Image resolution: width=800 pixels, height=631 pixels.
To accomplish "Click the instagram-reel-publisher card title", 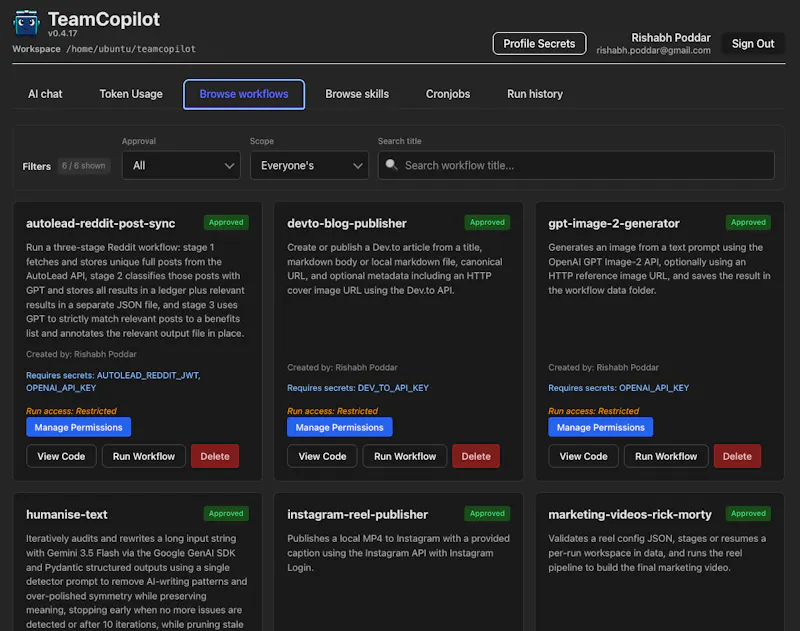I will point(358,514).
